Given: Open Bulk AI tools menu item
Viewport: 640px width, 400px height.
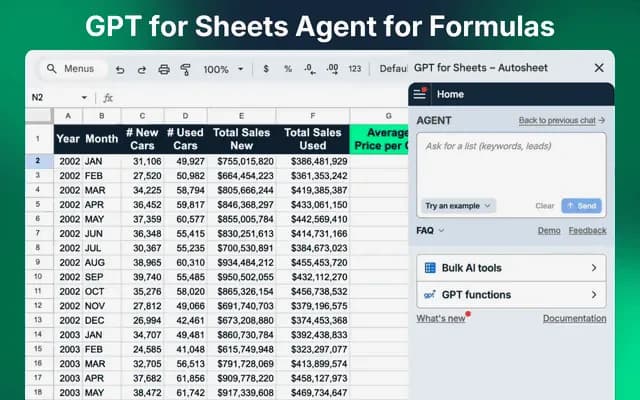Looking at the screenshot, I should pos(511,268).
